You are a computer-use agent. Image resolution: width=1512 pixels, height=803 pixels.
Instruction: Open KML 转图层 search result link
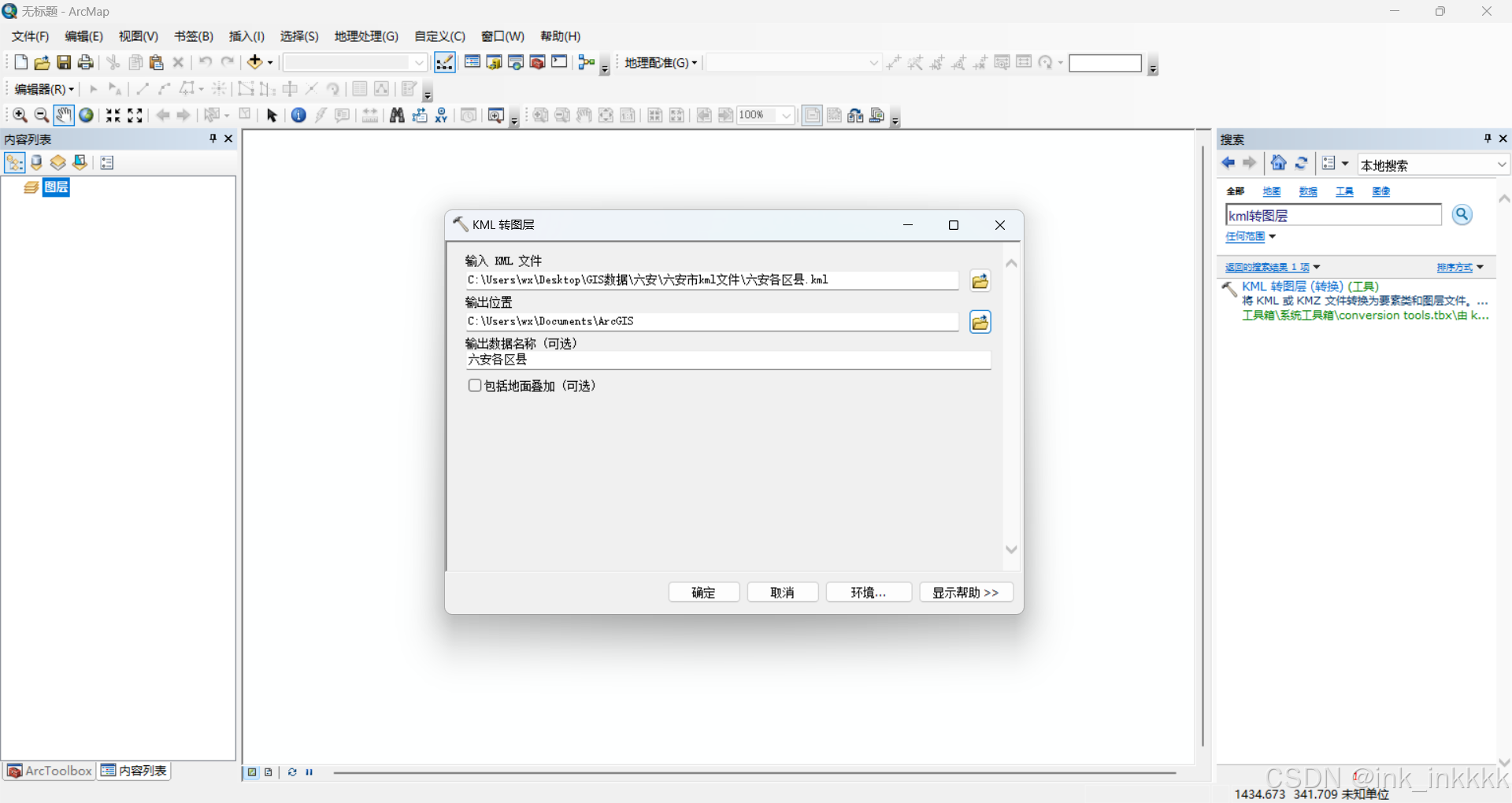click(x=1310, y=287)
